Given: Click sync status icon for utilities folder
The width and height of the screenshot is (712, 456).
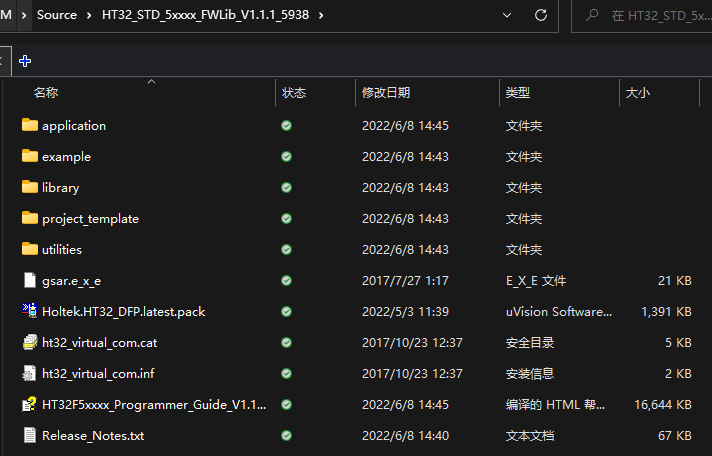Looking at the screenshot, I should pos(287,249).
